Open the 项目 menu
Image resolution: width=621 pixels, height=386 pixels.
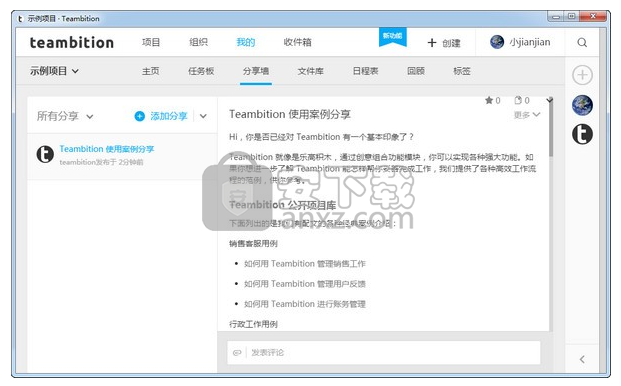[151, 42]
